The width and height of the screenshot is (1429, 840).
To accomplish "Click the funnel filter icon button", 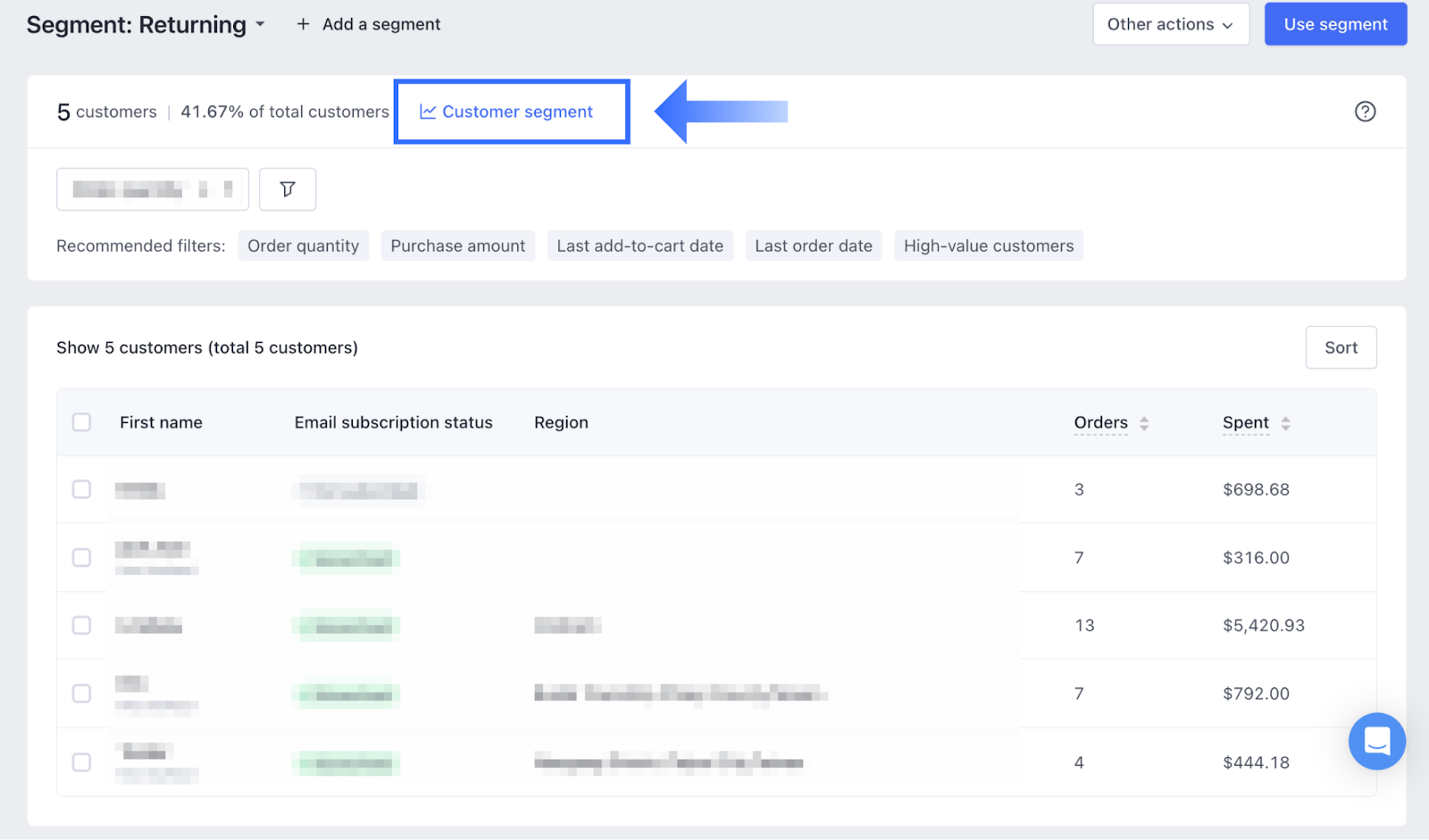I will (287, 189).
